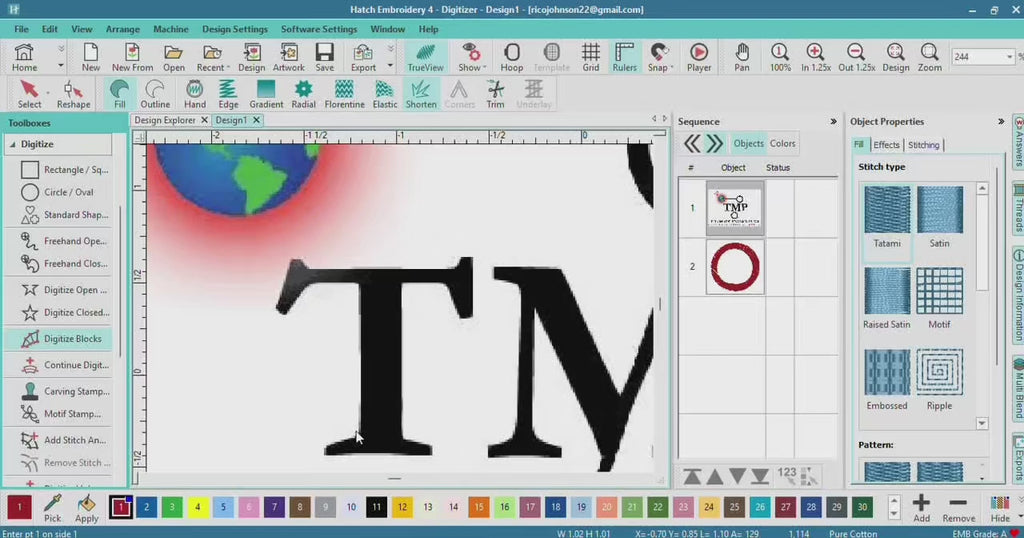Toggle Hoop display
1024x538 pixels.
pyautogui.click(x=511, y=57)
